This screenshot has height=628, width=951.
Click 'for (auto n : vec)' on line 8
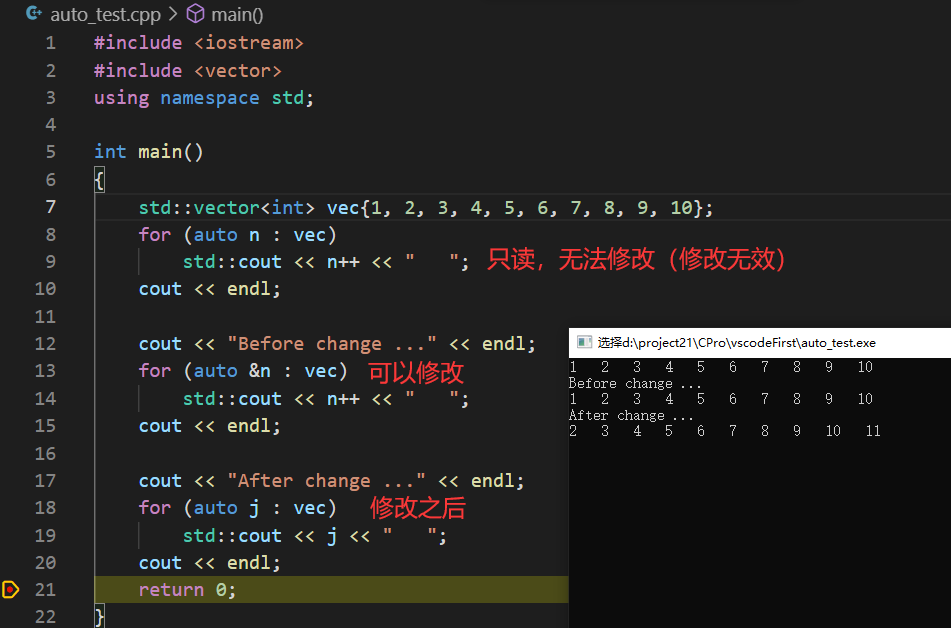pyautogui.click(x=237, y=235)
